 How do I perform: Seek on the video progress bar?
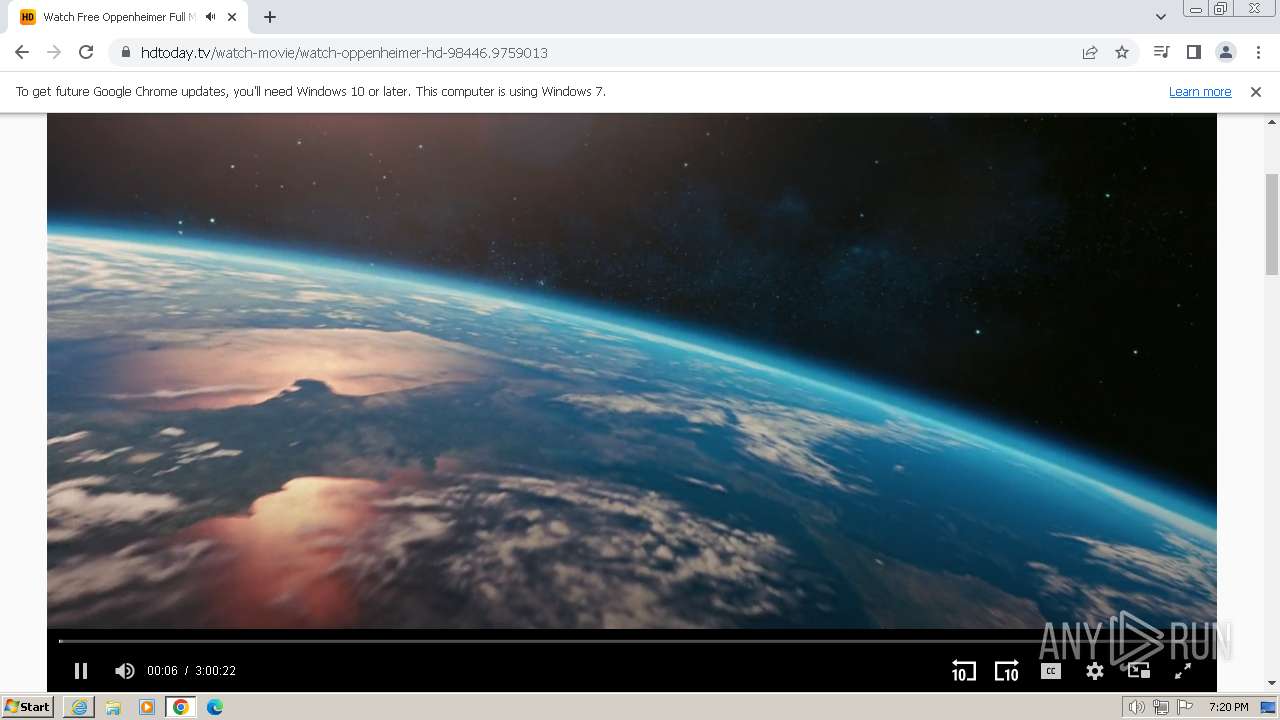(x=632, y=641)
